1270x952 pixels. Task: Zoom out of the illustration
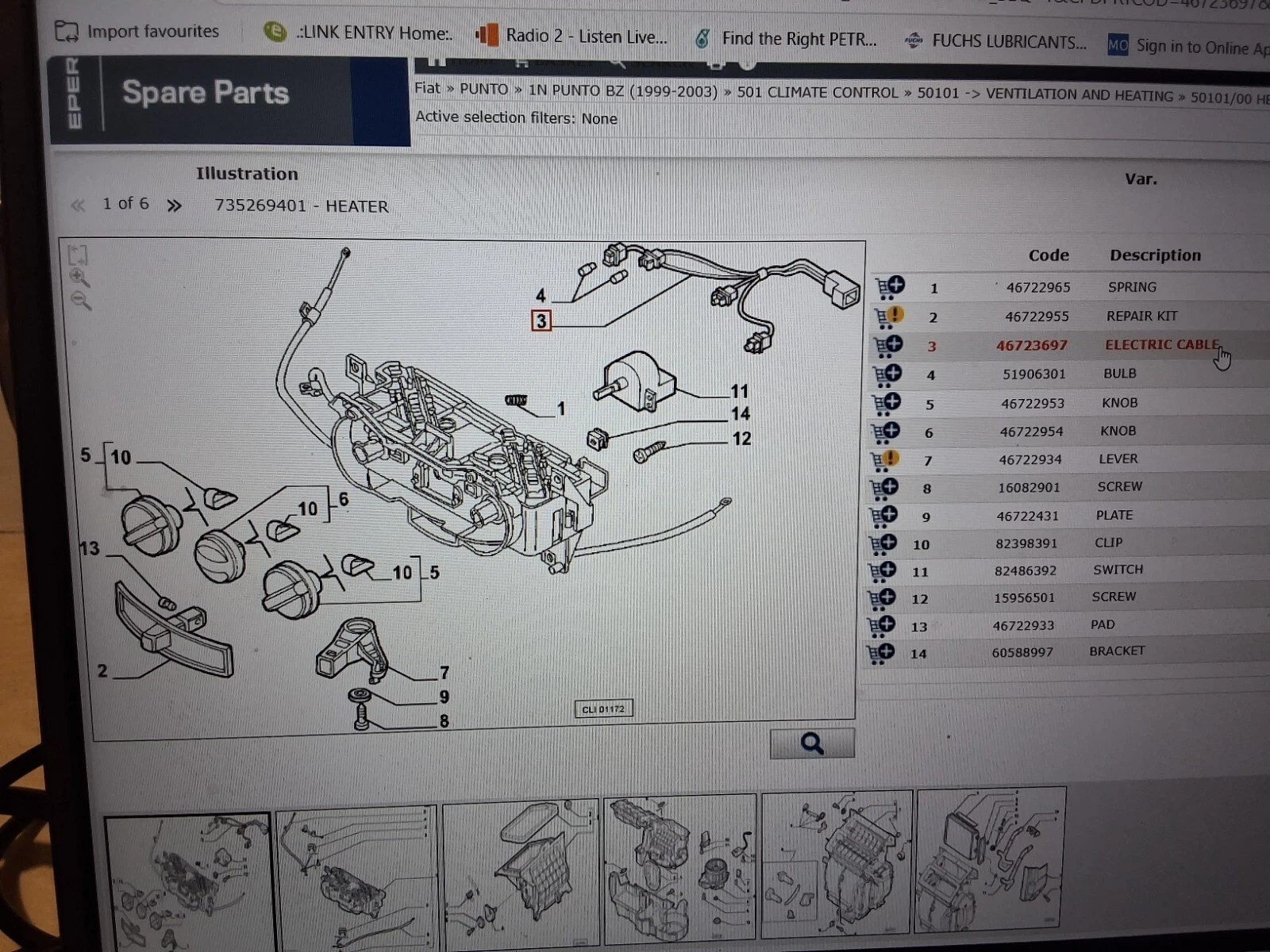(81, 300)
